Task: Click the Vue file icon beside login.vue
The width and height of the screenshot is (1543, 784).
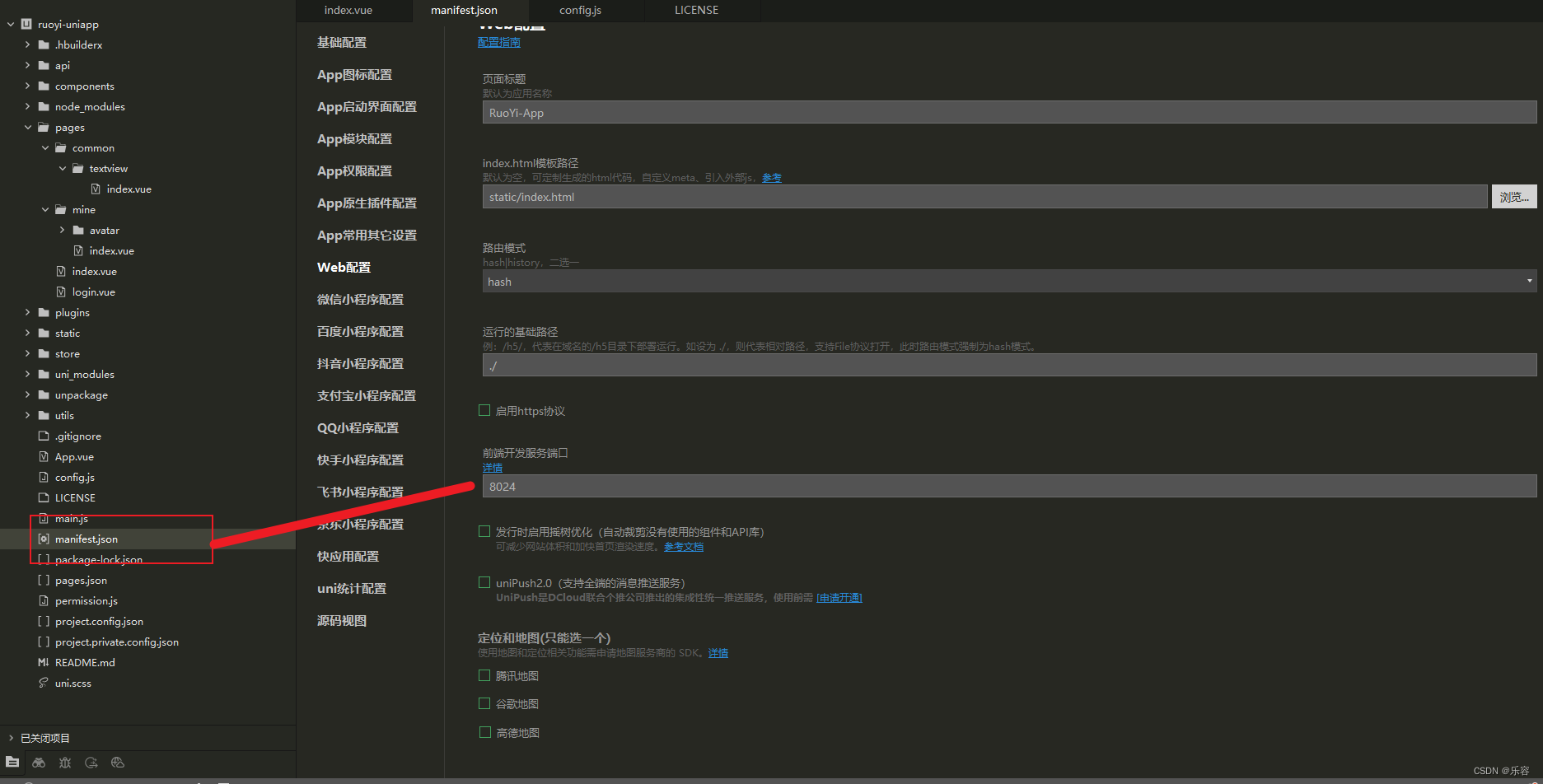Action: 61,292
